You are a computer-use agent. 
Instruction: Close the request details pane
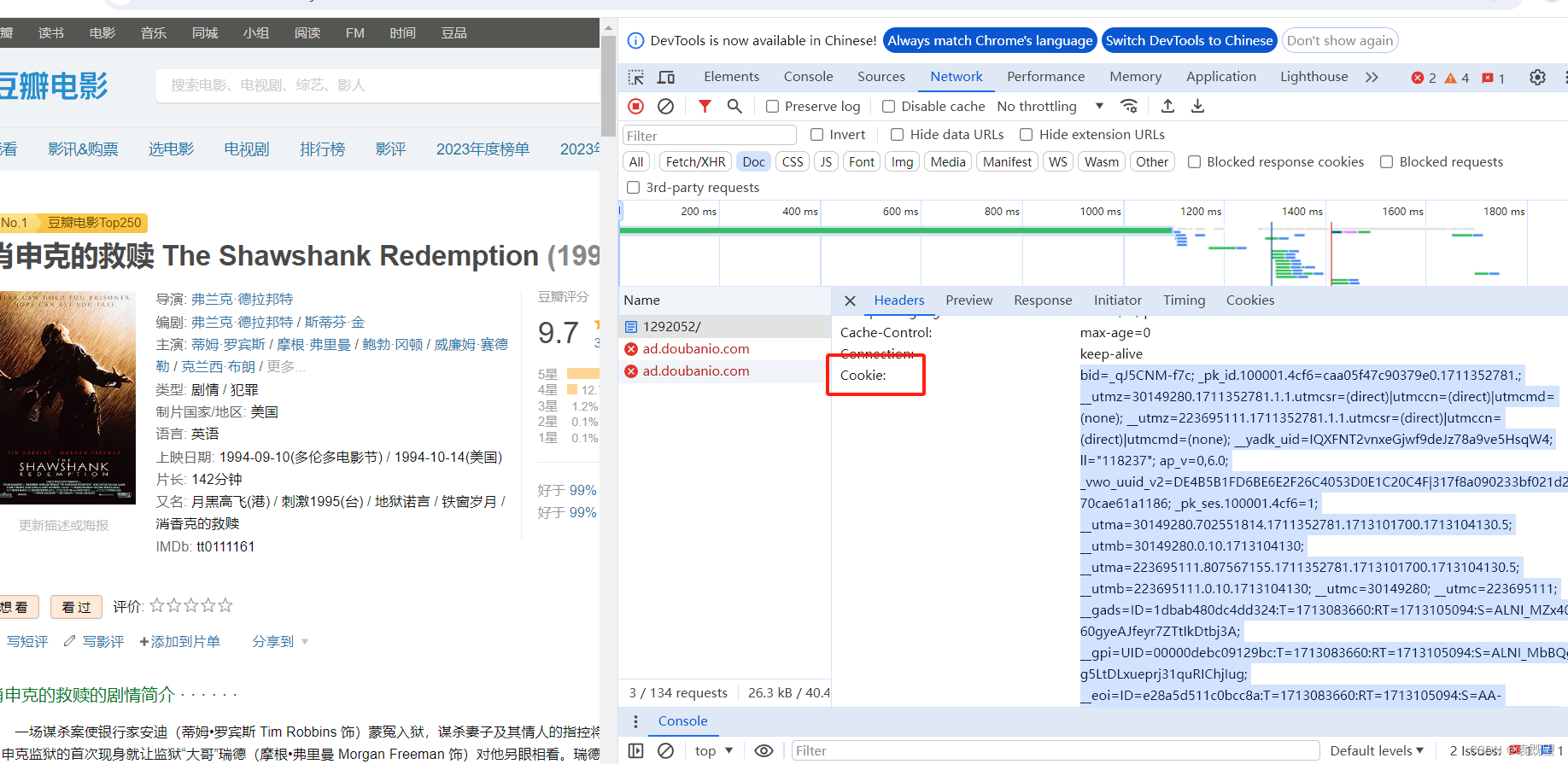pos(850,300)
